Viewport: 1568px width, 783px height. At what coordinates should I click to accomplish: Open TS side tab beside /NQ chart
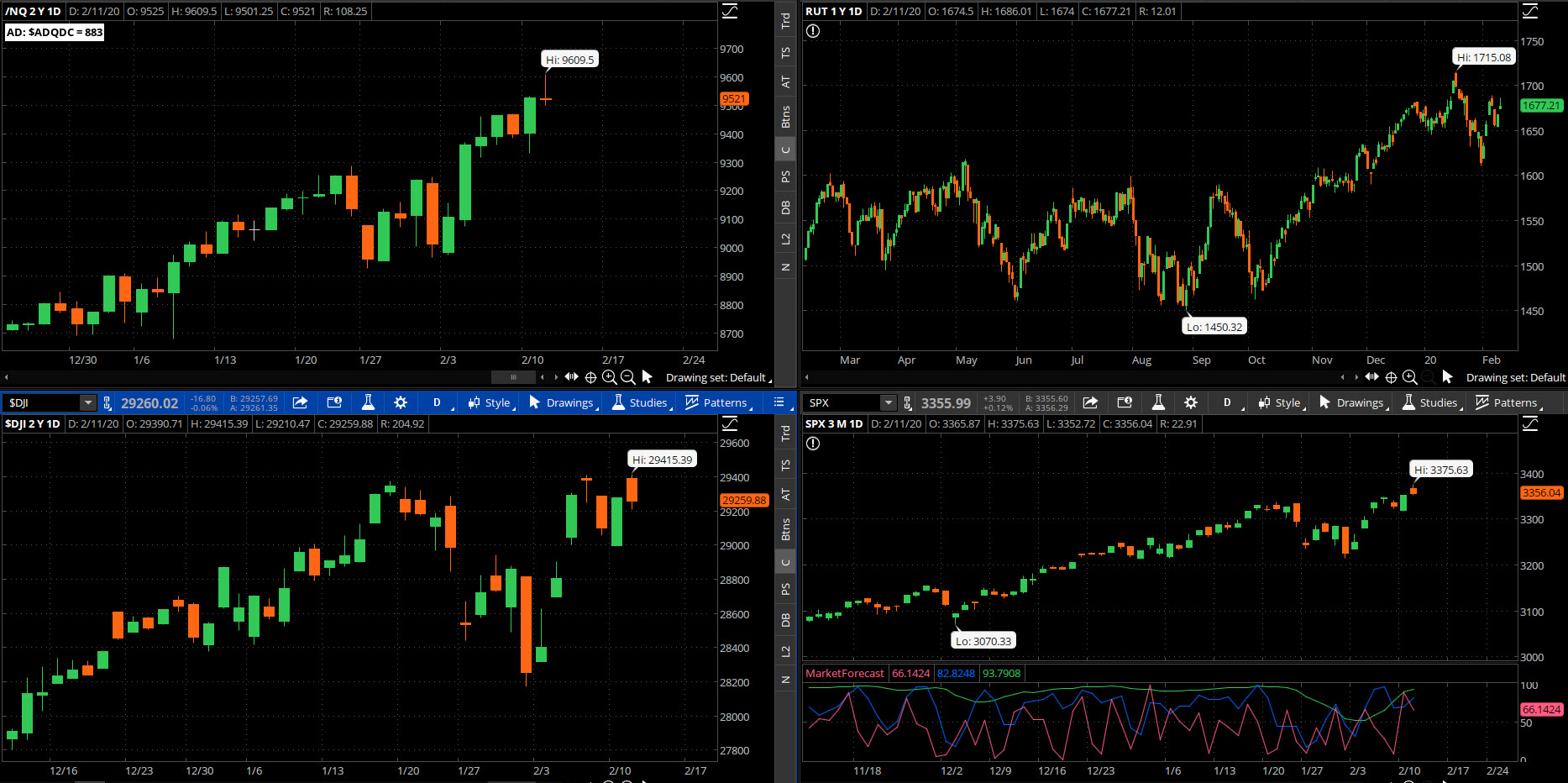pyautogui.click(x=785, y=52)
